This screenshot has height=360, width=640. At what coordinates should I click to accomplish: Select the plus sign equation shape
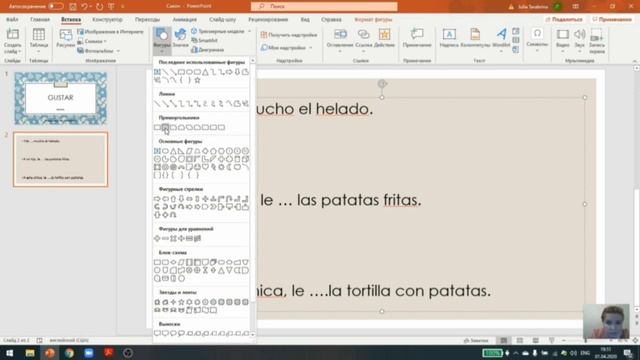point(157,238)
